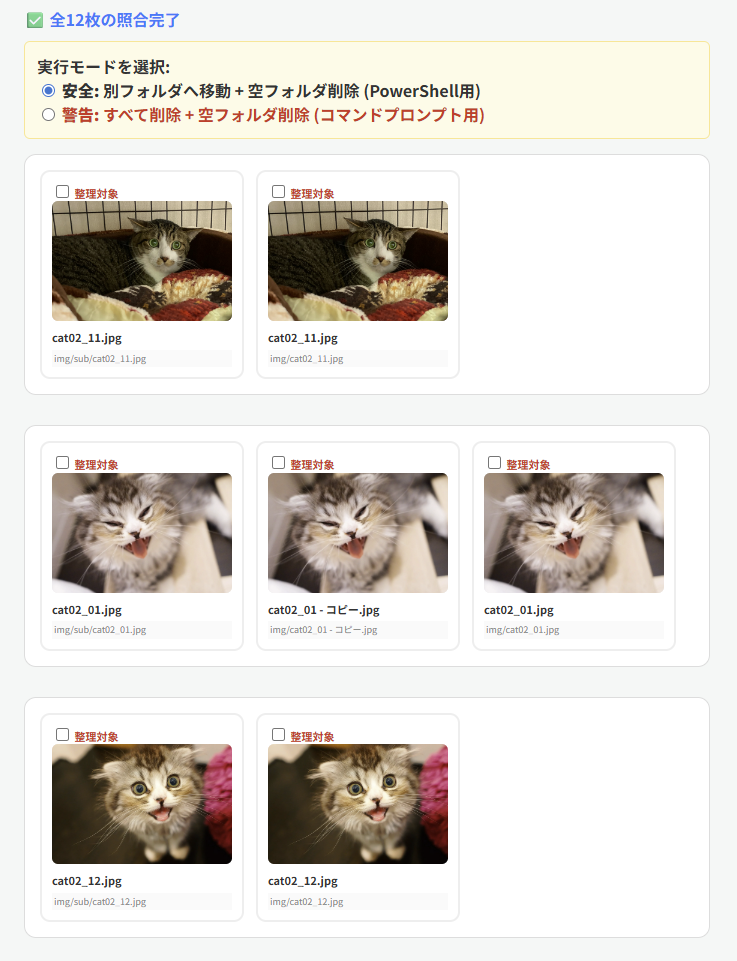Click the green checkmark icon beside 全12枚の照合完了
Screen dimensions: 737x961
coord(35,21)
